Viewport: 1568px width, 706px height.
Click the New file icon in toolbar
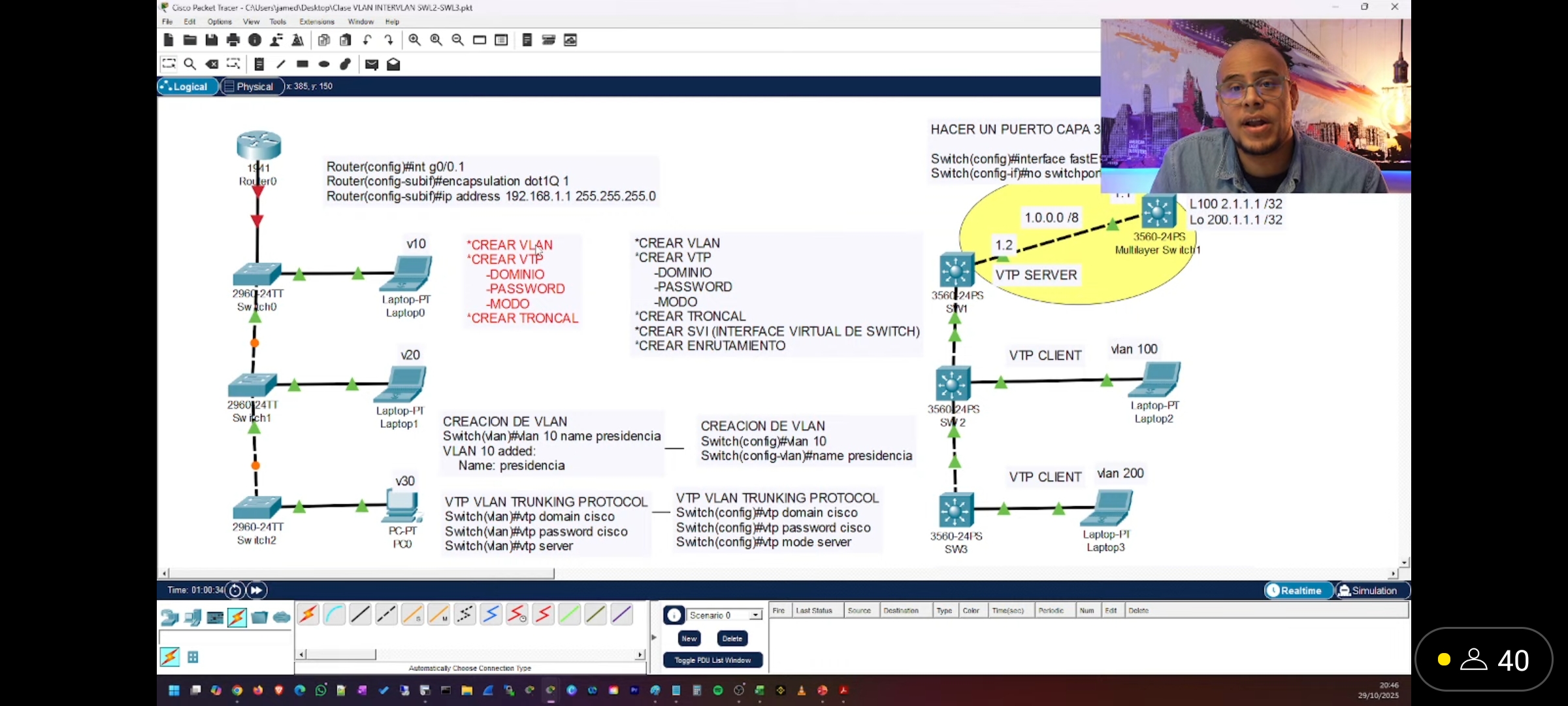point(169,40)
